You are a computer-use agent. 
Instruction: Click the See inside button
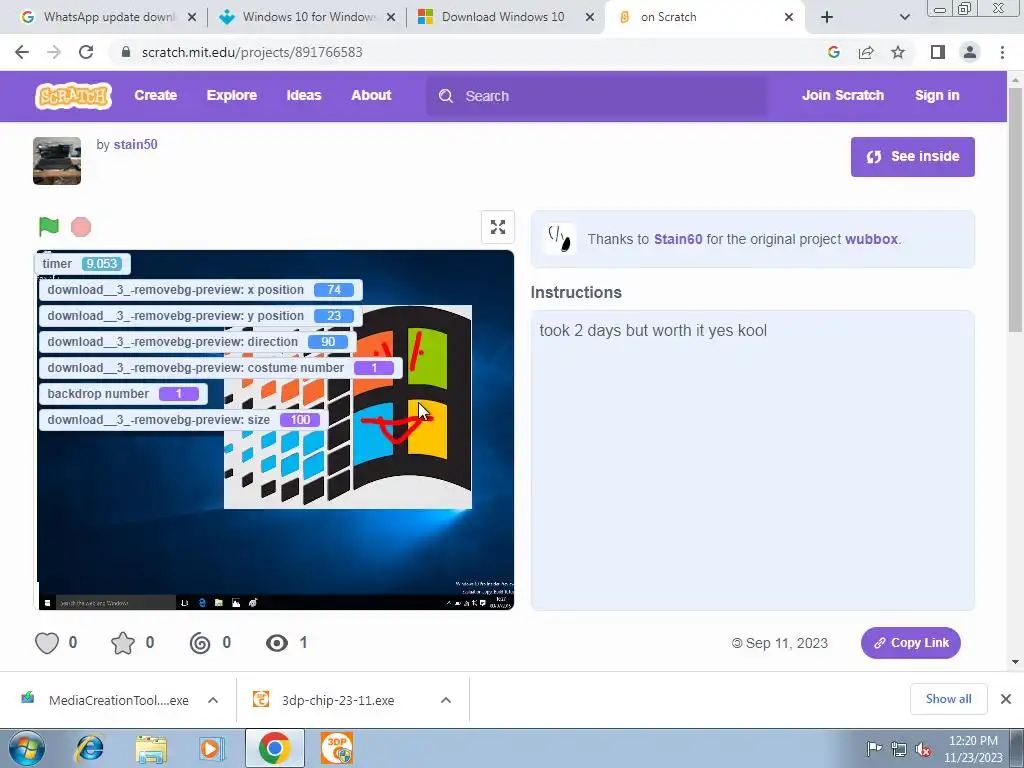point(912,157)
